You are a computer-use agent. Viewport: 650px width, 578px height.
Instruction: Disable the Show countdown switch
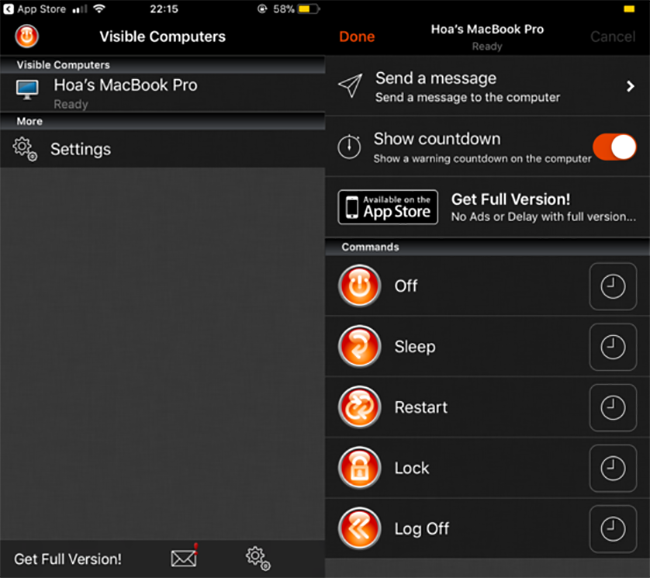[614, 147]
